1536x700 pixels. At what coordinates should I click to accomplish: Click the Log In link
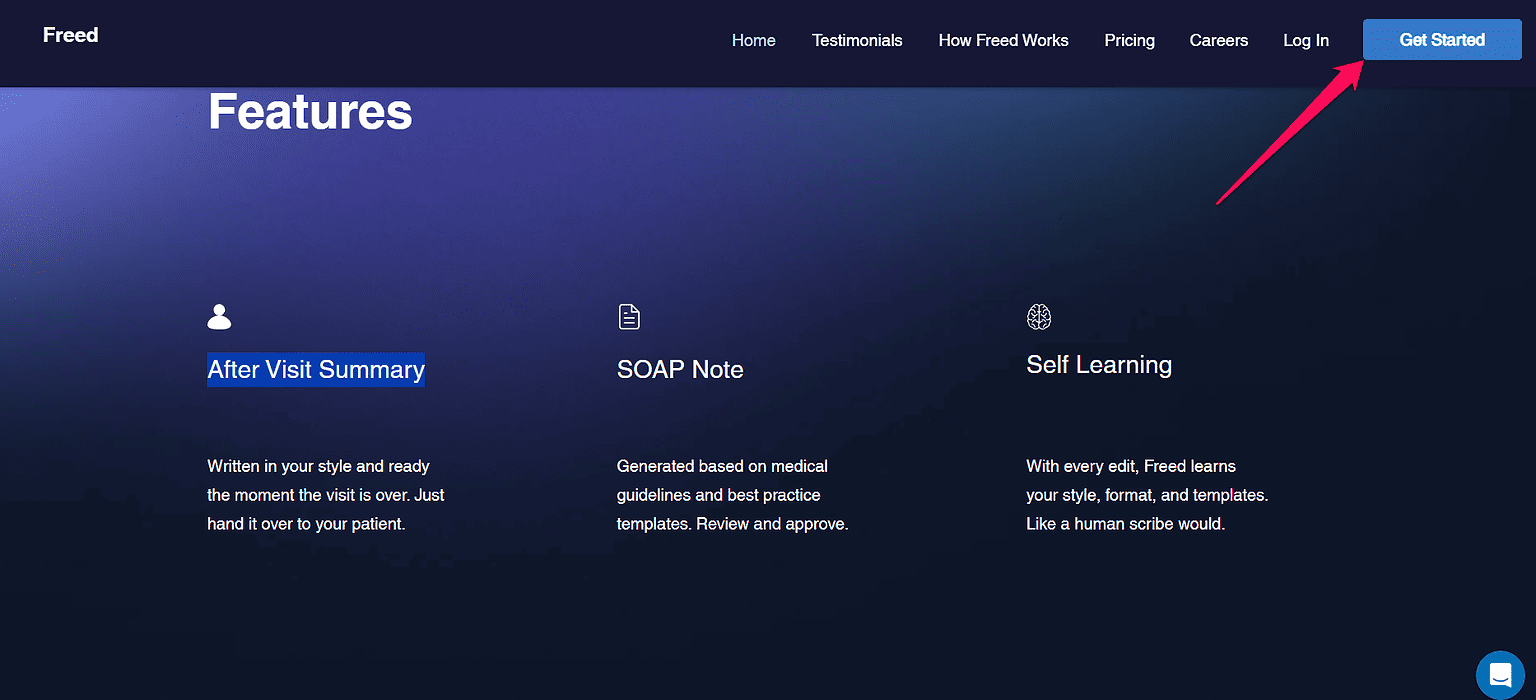coord(1306,40)
